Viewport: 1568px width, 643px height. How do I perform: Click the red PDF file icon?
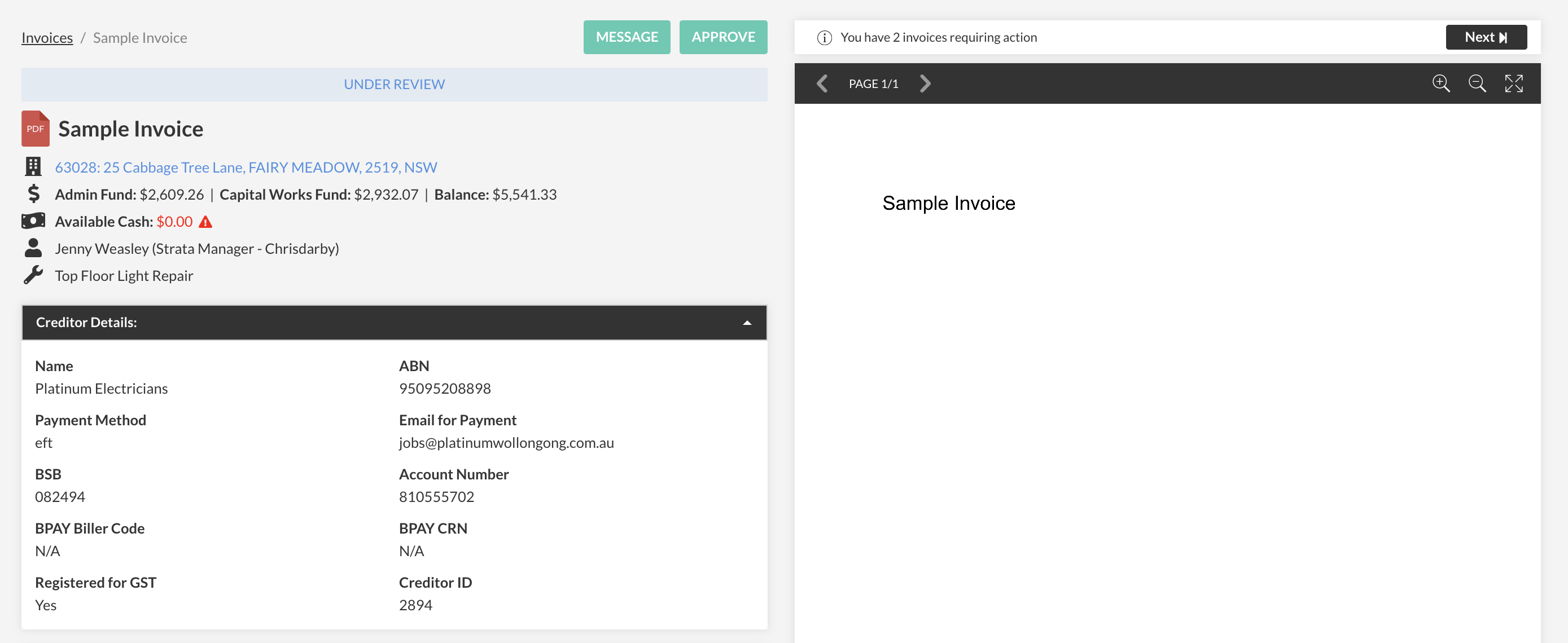(x=36, y=129)
